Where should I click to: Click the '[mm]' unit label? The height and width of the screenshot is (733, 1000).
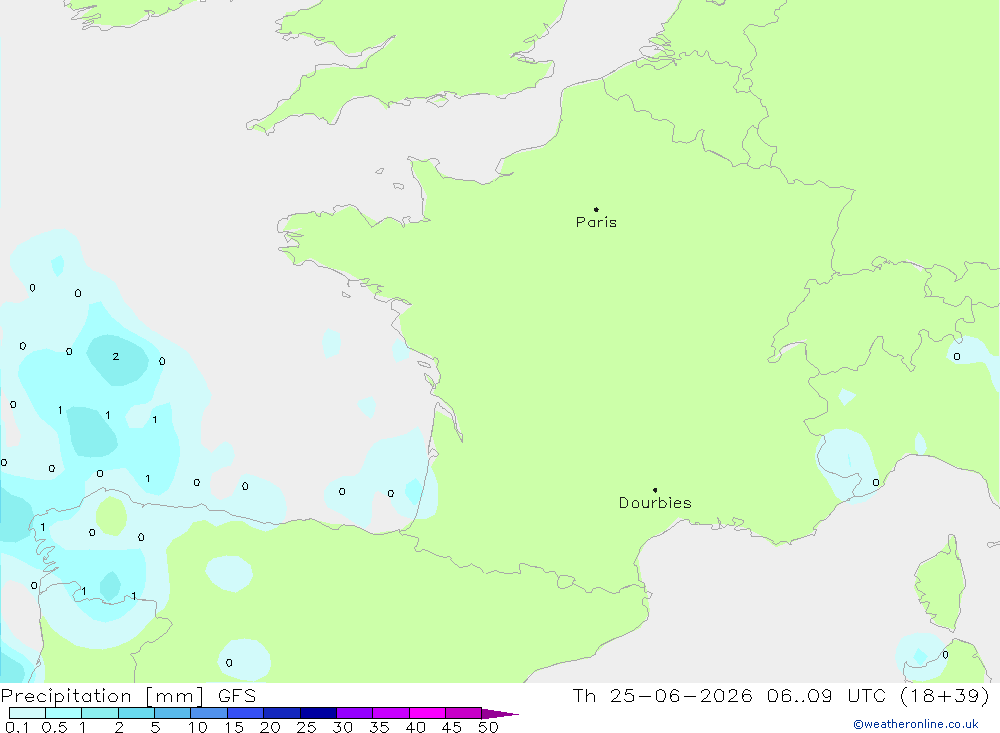click(175, 696)
